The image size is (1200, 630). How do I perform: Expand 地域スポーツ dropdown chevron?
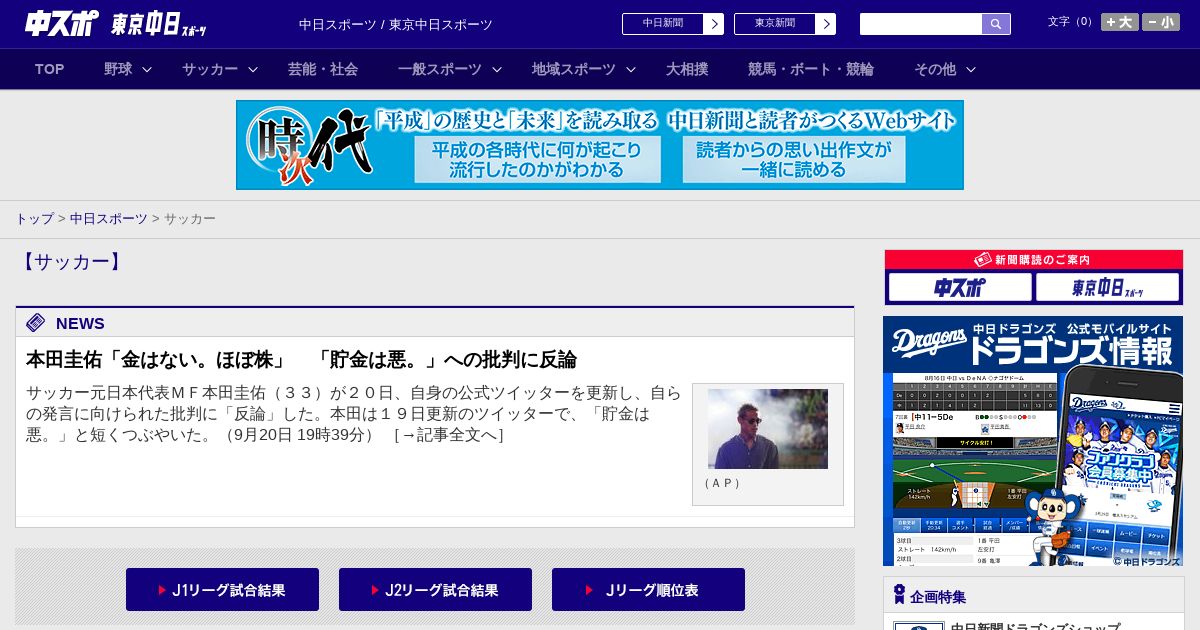631,69
